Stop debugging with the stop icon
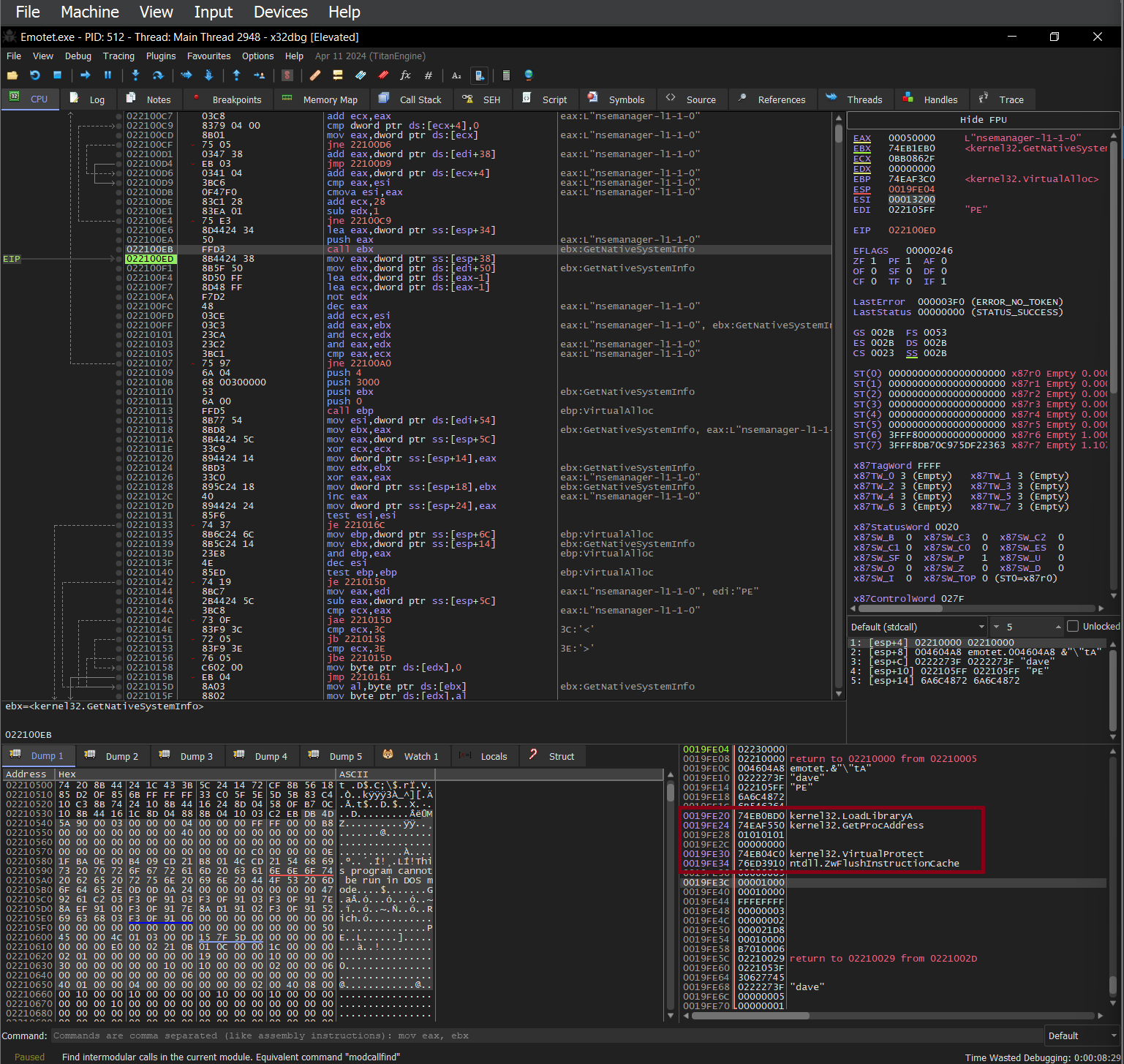Screen dimensions: 1124x1064 tap(57, 75)
